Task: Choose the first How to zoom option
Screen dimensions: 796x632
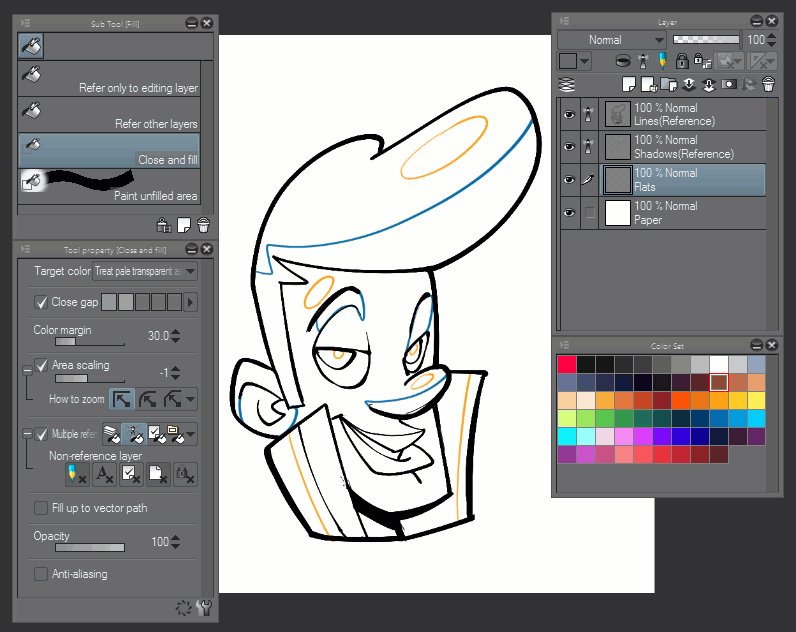Action: tap(122, 399)
